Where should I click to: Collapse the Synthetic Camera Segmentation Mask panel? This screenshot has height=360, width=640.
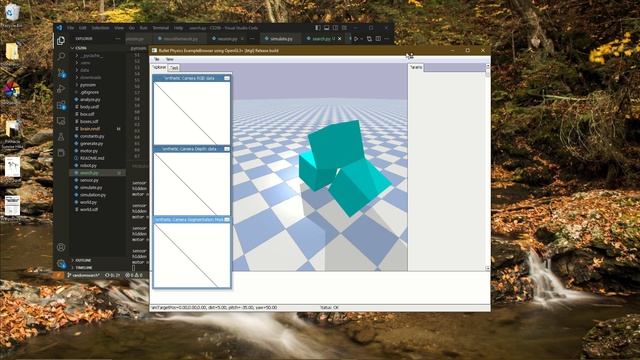227,220
